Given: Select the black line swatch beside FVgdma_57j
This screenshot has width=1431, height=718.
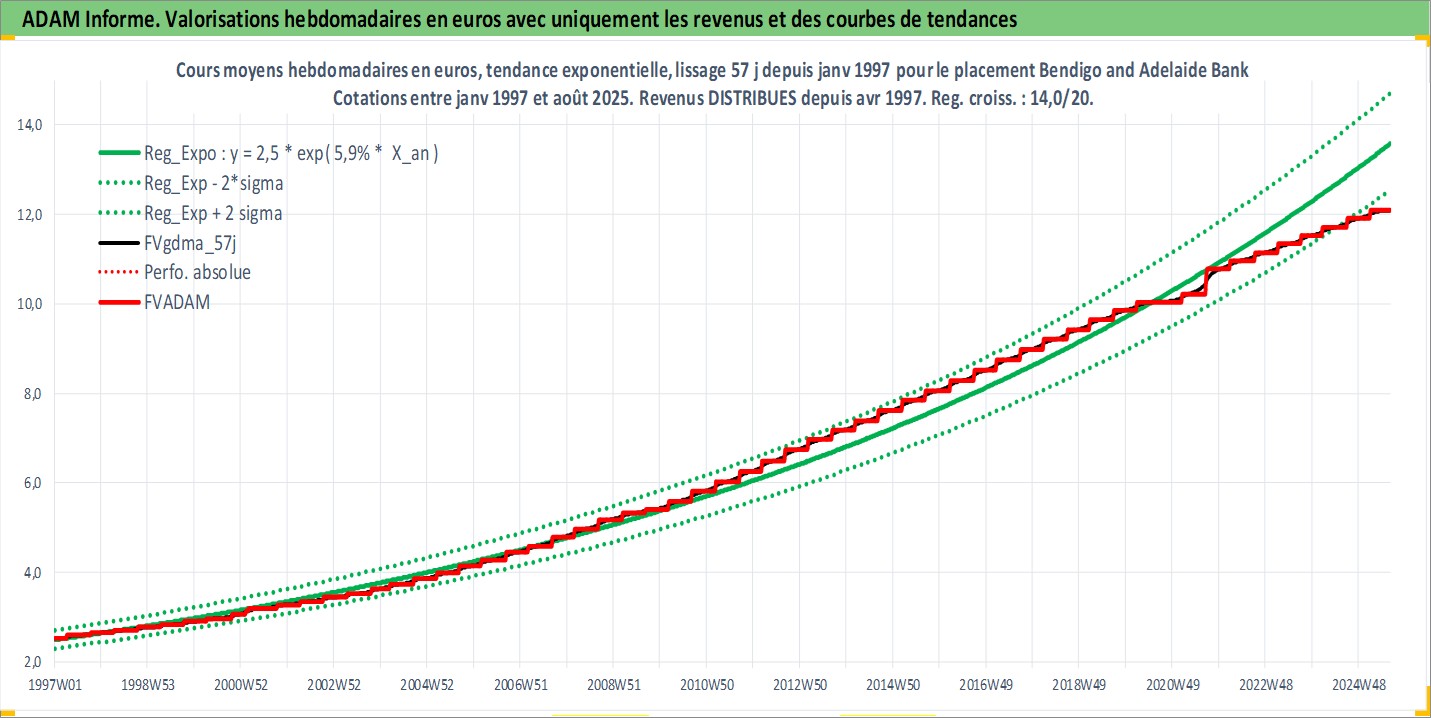Looking at the screenshot, I should point(120,242).
